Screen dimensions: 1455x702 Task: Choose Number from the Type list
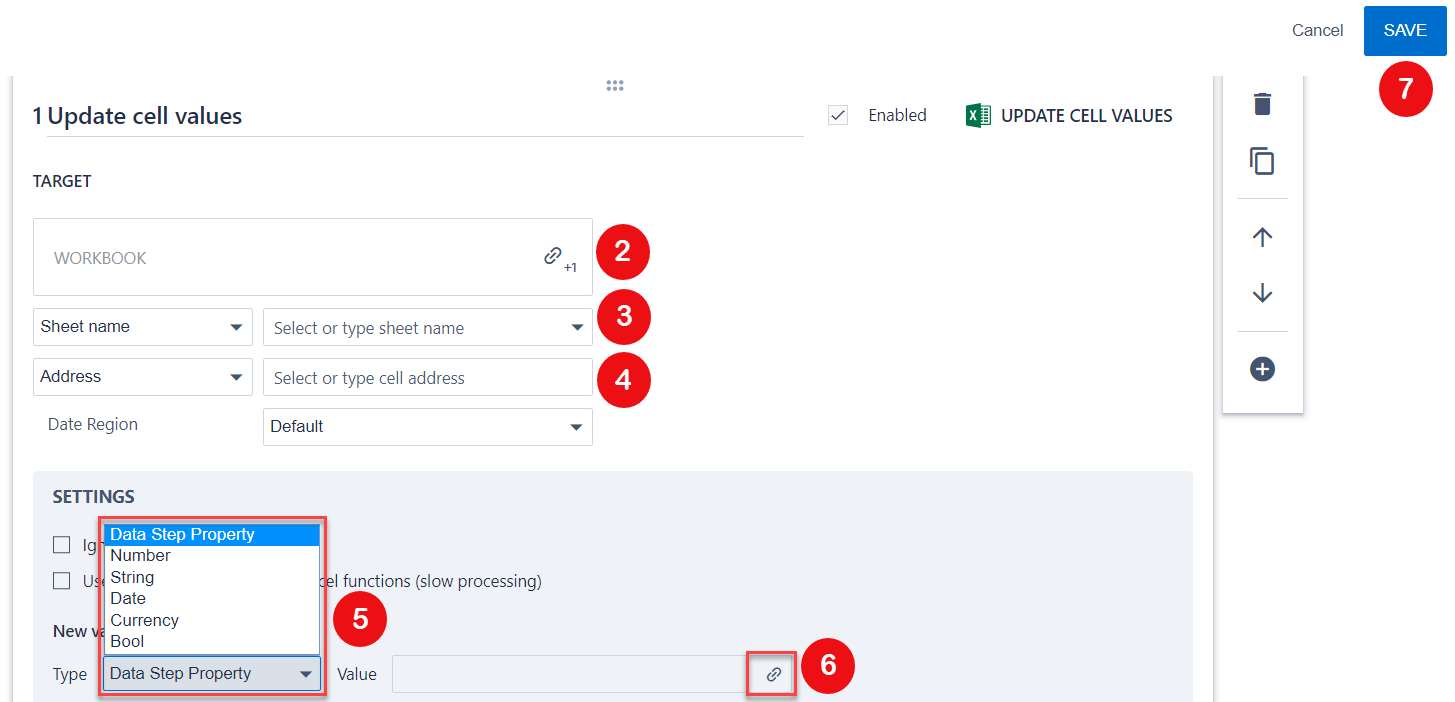(x=141, y=556)
